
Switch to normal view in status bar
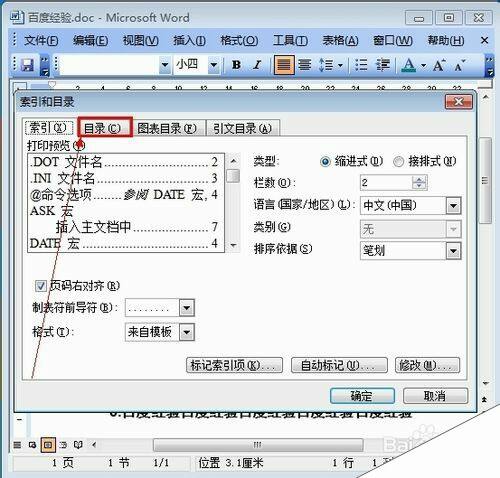(x=17, y=445)
